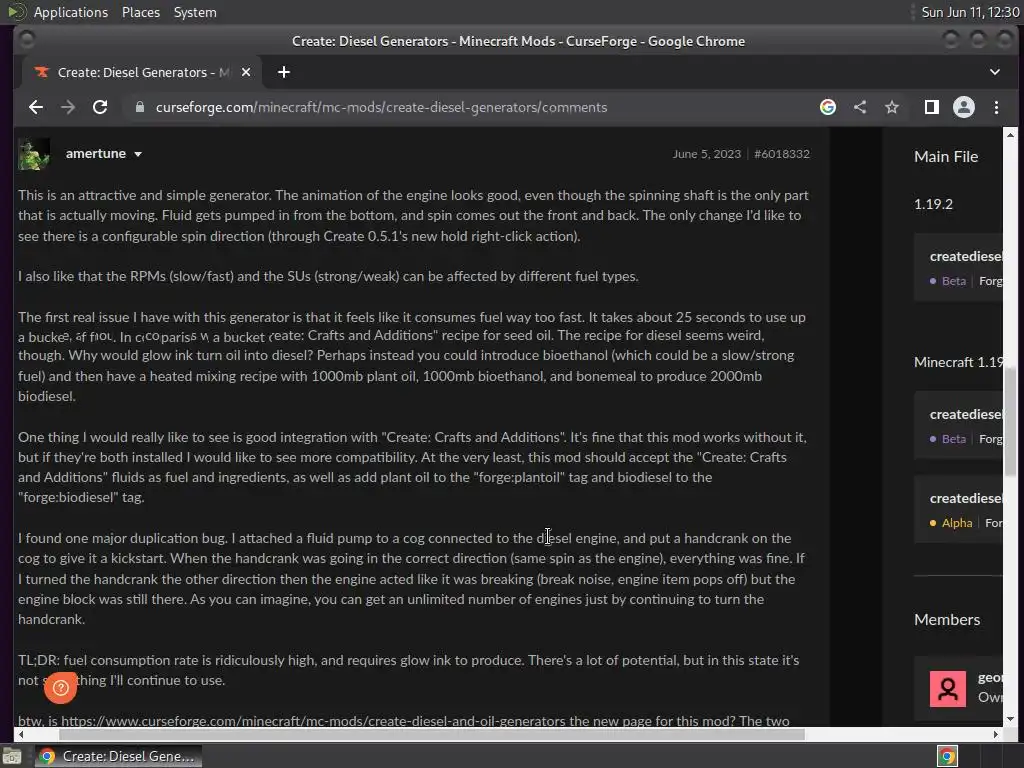Switch to Chrome via the taskbar button
Image resolution: width=1024 pixels, height=768 pixels.
(118, 756)
